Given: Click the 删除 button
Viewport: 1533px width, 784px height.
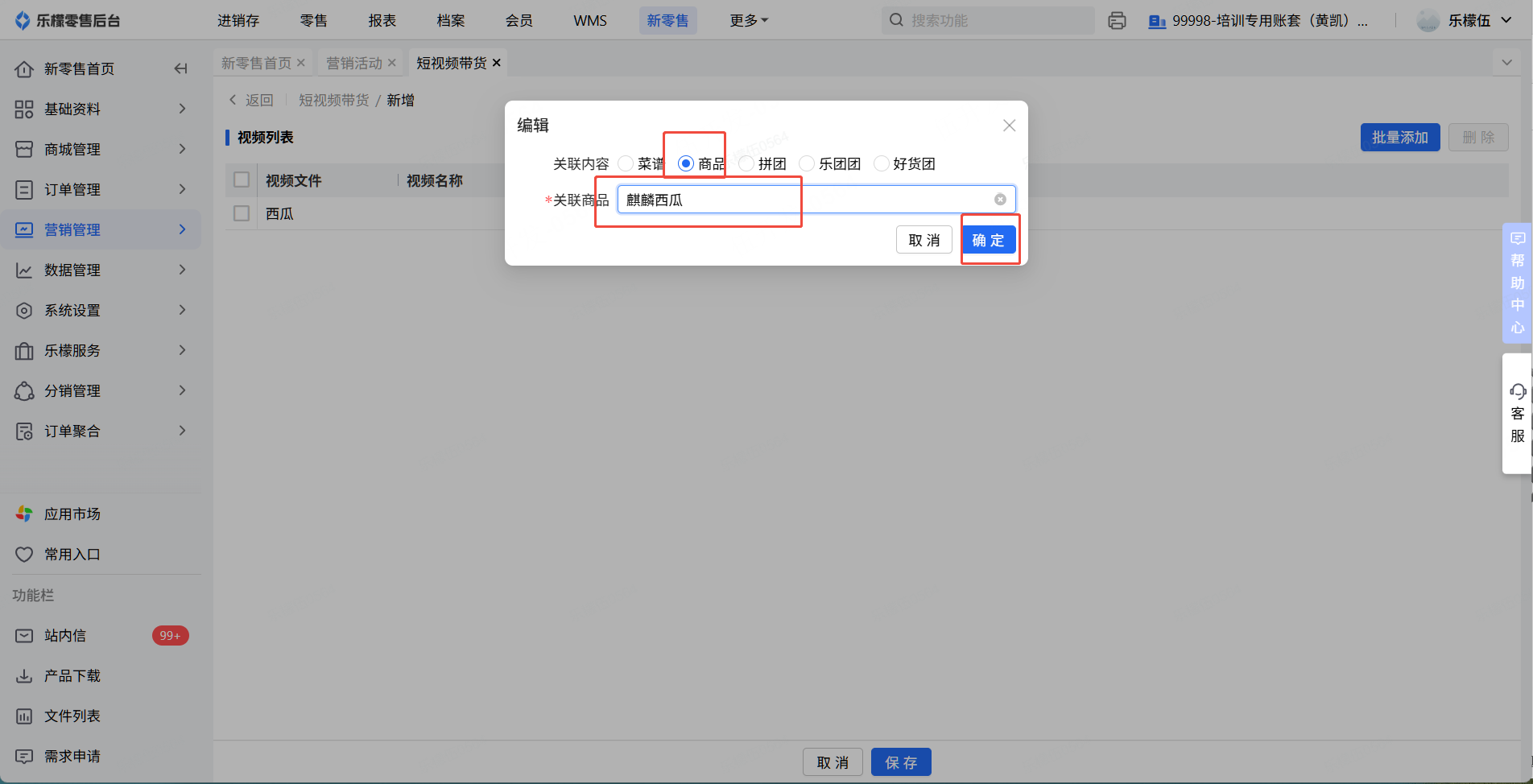Looking at the screenshot, I should tap(1478, 138).
